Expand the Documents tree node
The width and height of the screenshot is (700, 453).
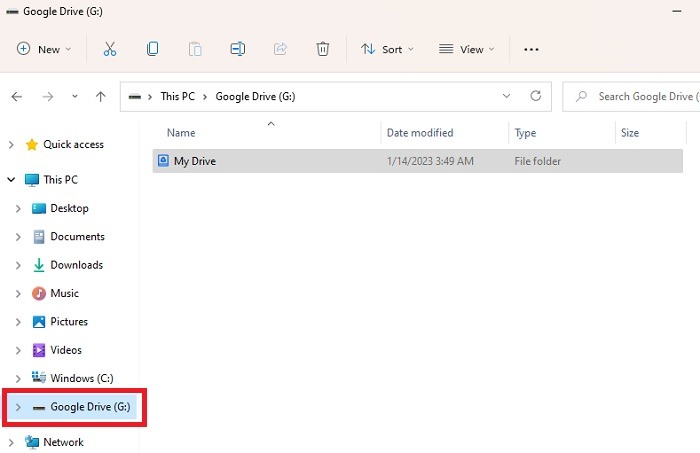[18, 237]
